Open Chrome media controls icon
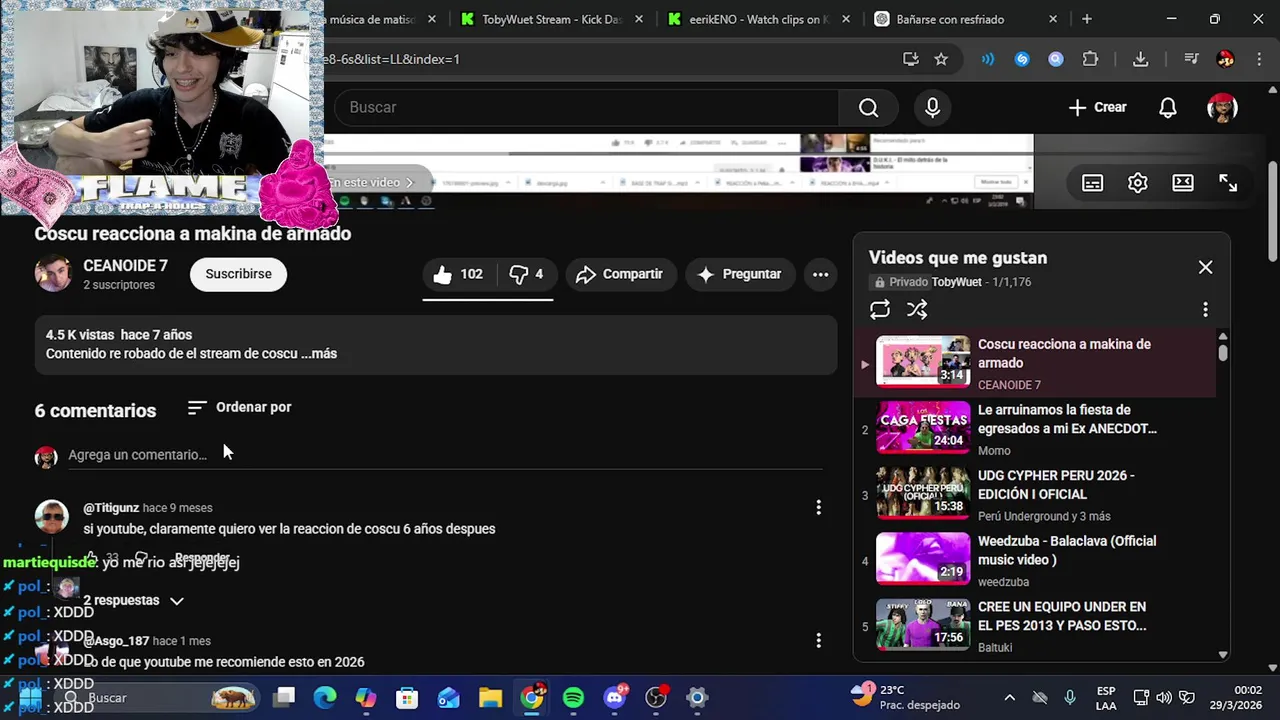This screenshot has height=720, width=1280. coord(1191,59)
